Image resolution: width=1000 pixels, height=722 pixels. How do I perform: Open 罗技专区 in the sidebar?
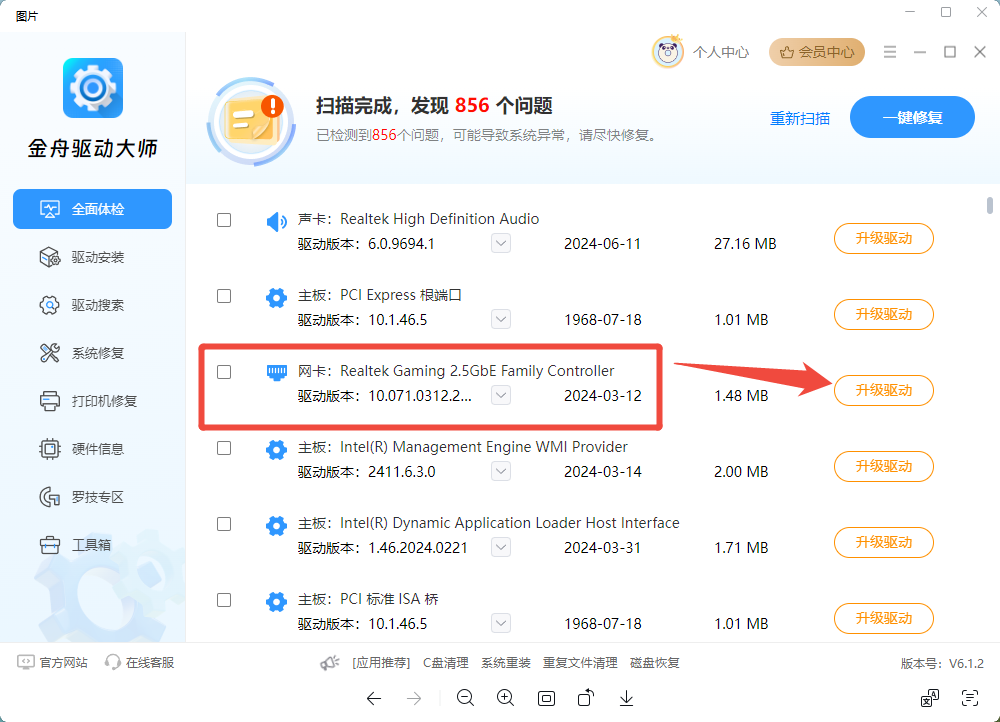click(x=92, y=497)
